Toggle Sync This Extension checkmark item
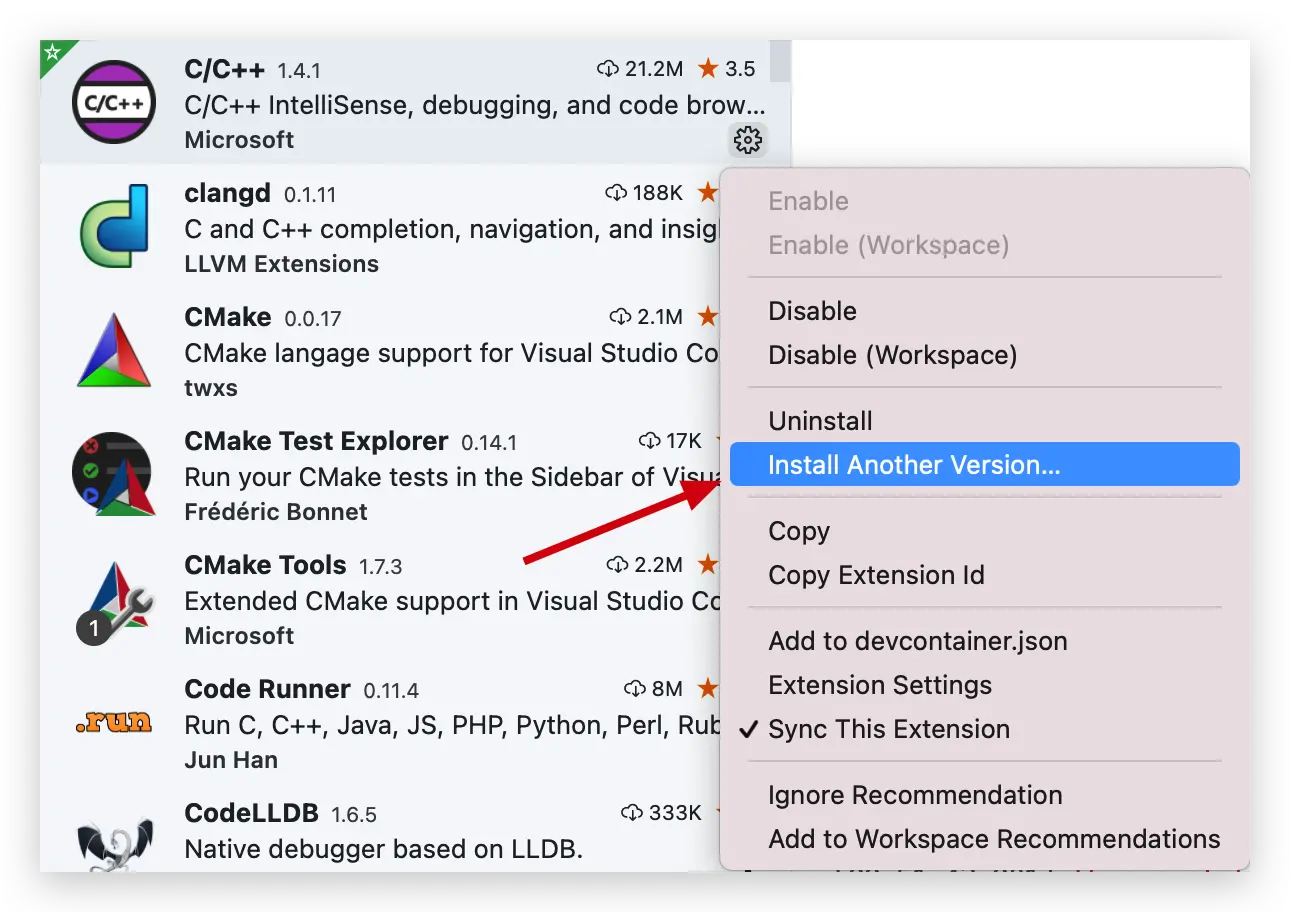 (x=889, y=729)
